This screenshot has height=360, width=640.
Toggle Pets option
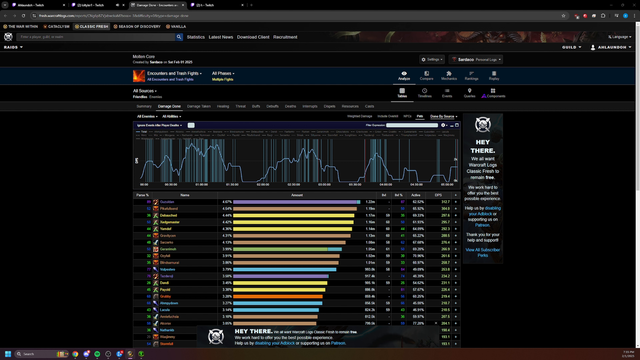[420, 116]
